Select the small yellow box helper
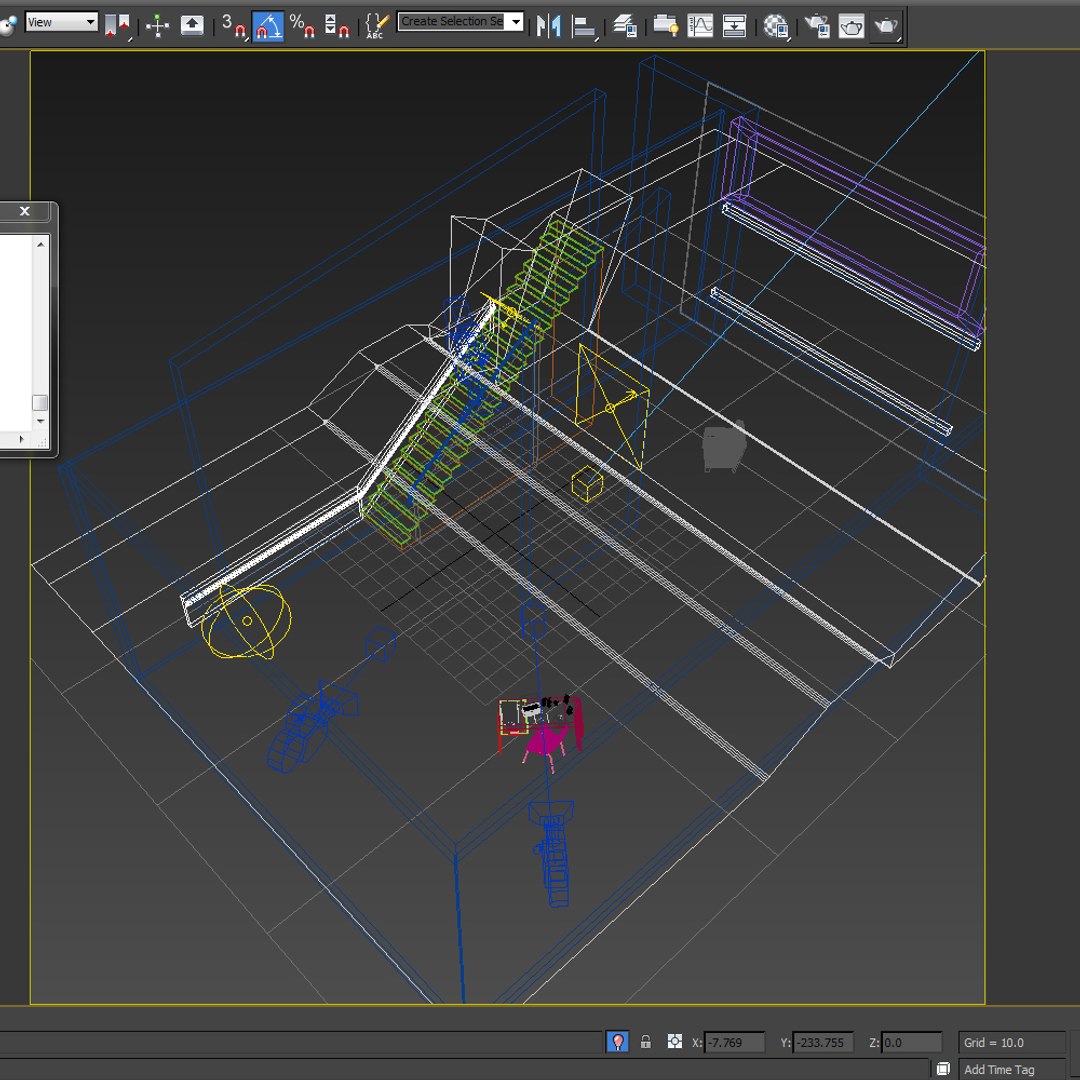This screenshot has height=1080, width=1080. (587, 484)
